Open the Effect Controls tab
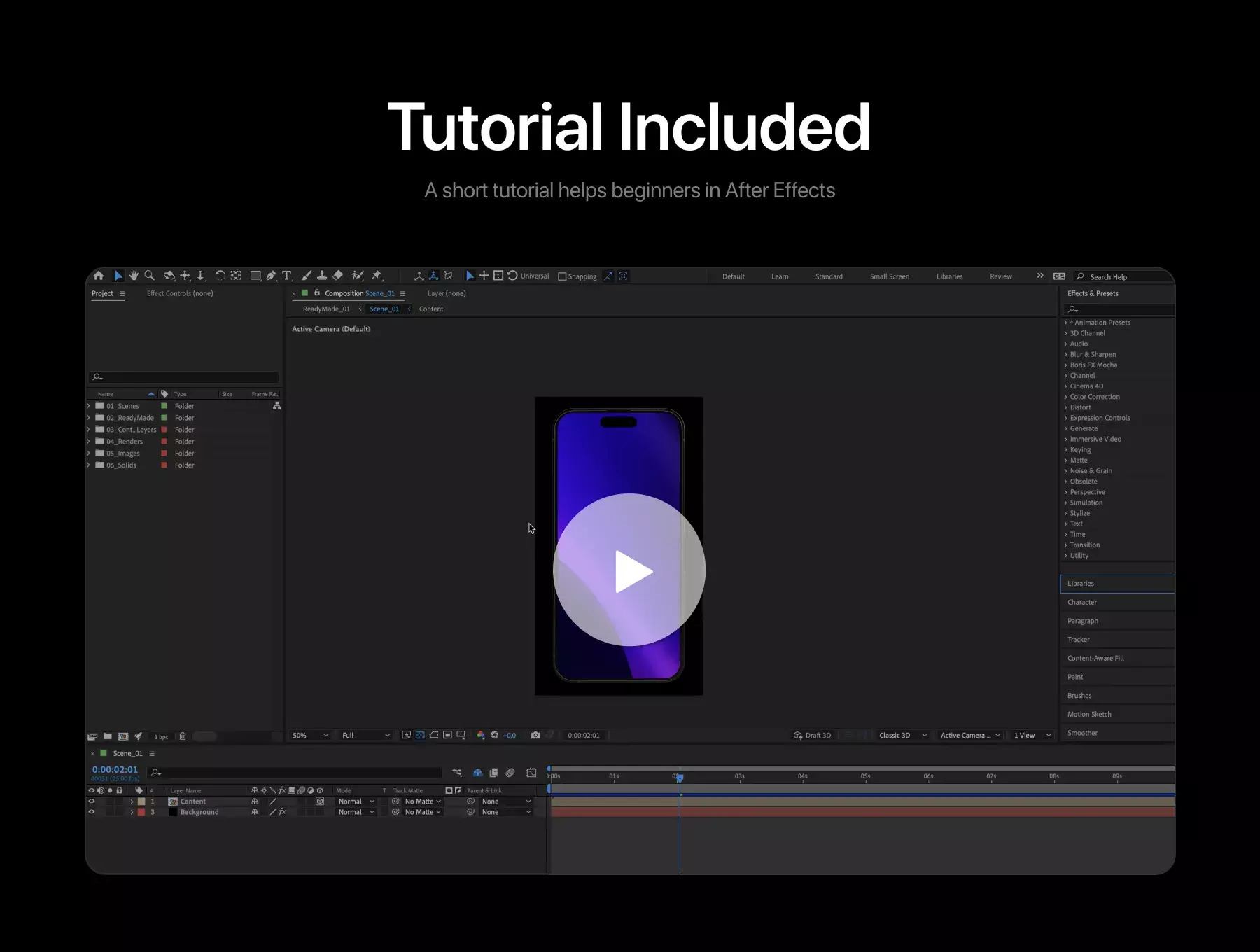 point(180,293)
